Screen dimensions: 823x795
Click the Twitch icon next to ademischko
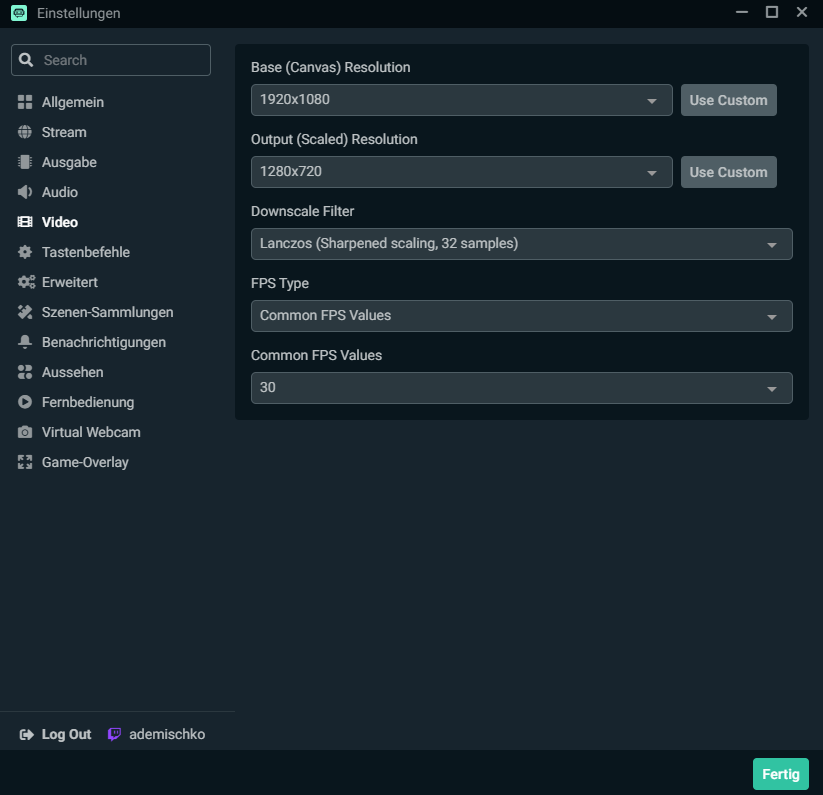(x=115, y=734)
